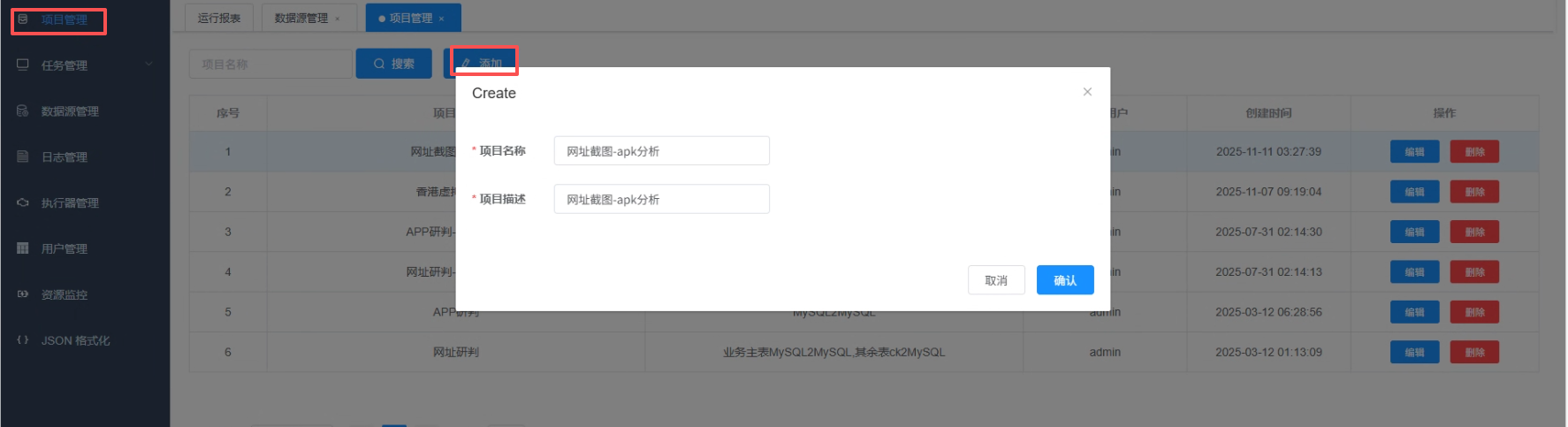This screenshot has height=427, width=1568.
Task: Click the 数据源管理 database icon
Action: [23, 111]
